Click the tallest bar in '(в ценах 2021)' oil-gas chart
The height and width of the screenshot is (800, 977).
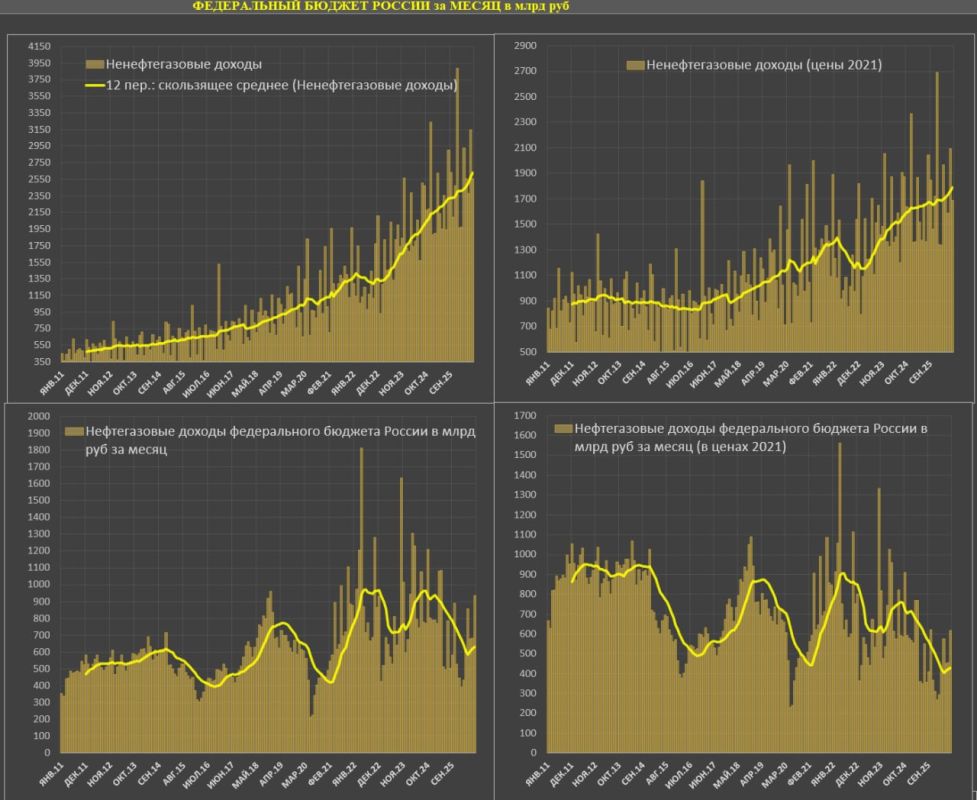839,598
